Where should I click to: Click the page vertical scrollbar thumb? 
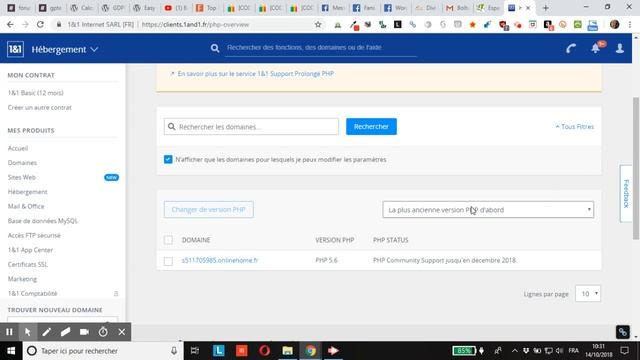(636, 168)
